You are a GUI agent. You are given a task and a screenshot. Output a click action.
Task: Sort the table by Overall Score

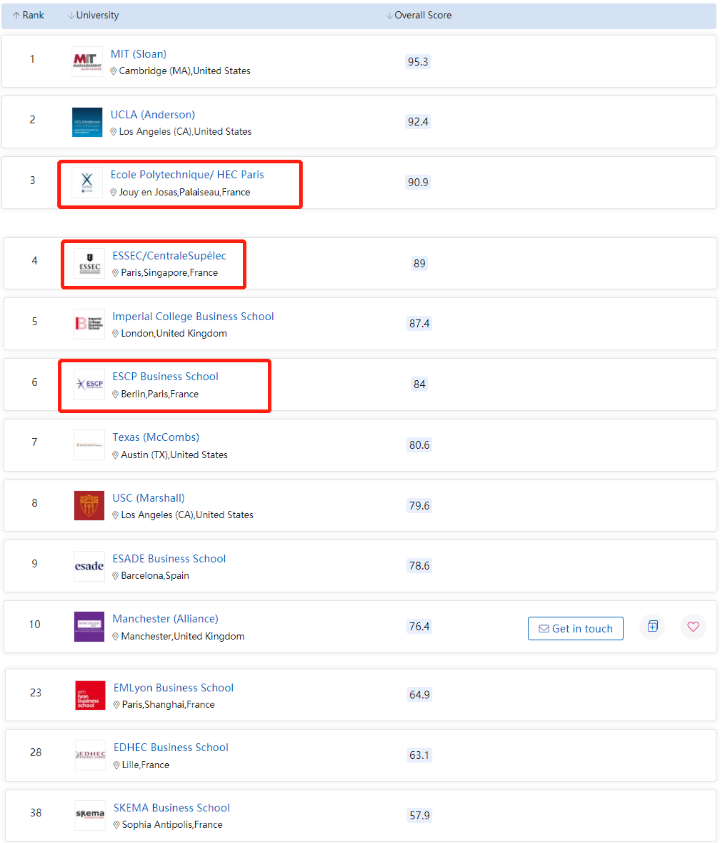[x=419, y=15]
